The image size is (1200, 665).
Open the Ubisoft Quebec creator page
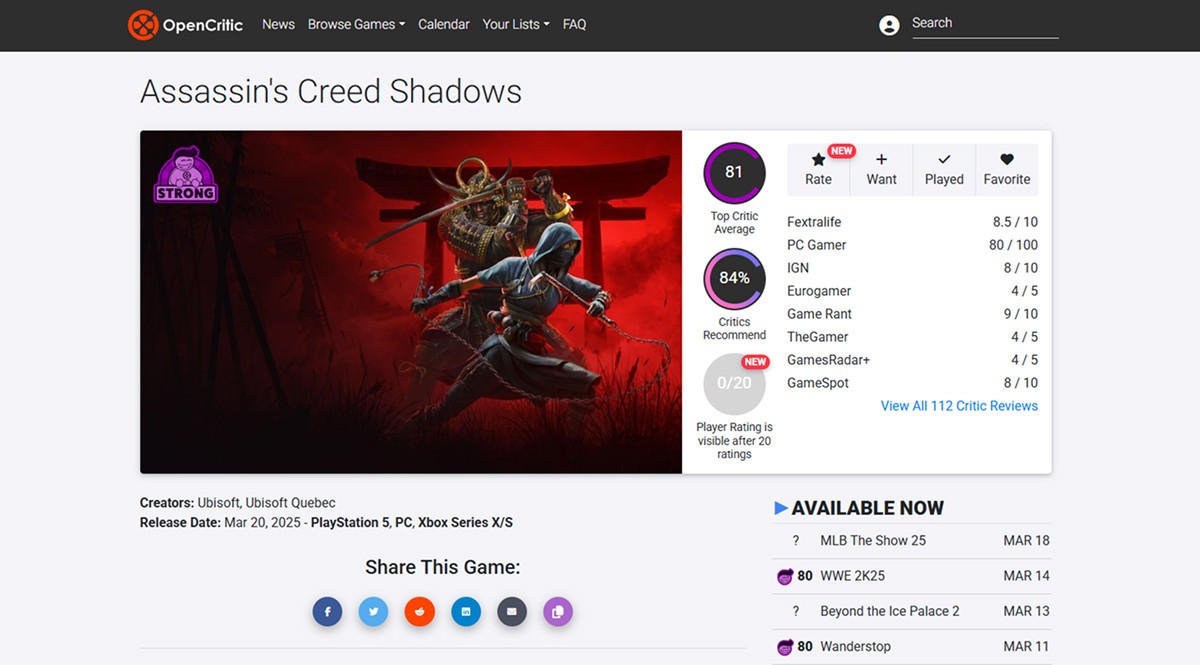tap(291, 503)
